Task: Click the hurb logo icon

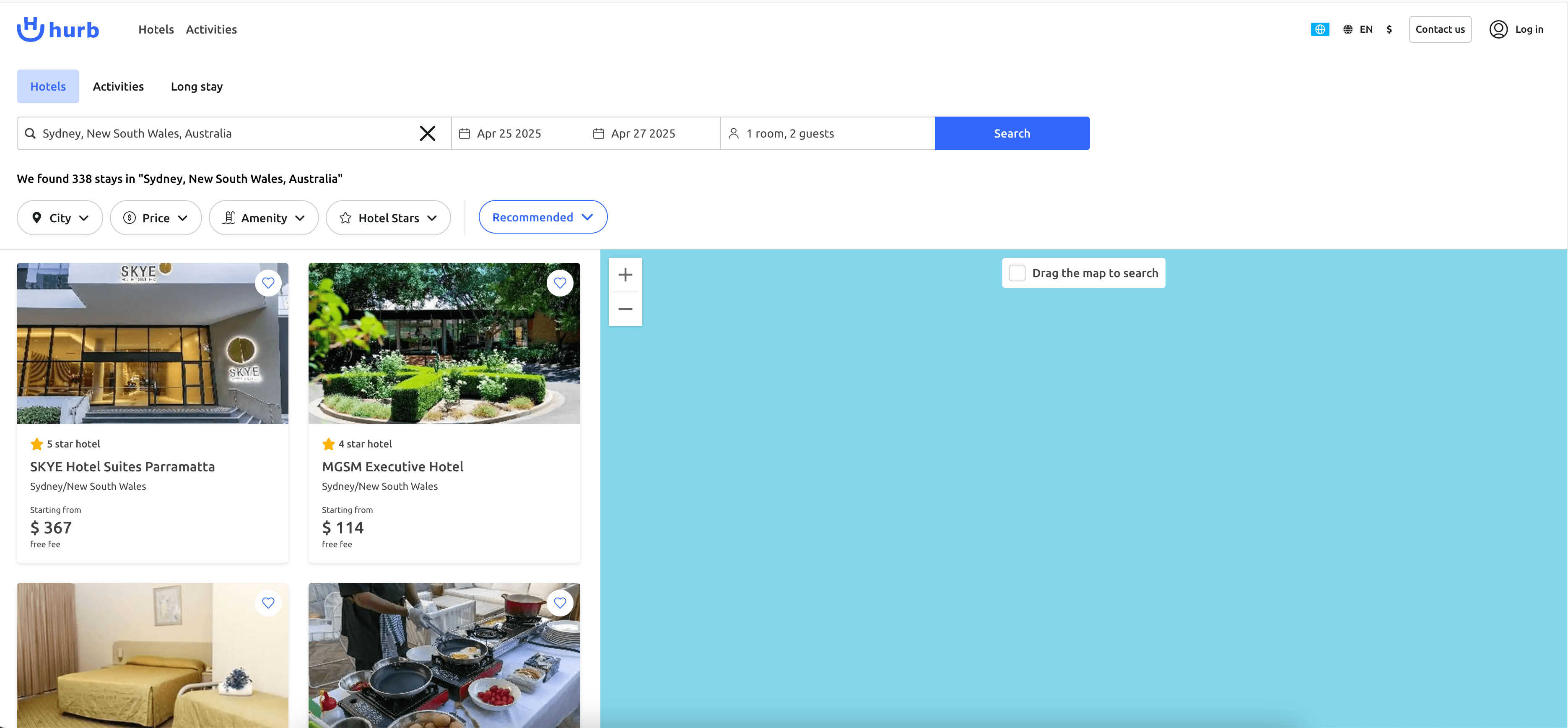Action: pyautogui.click(x=31, y=29)
